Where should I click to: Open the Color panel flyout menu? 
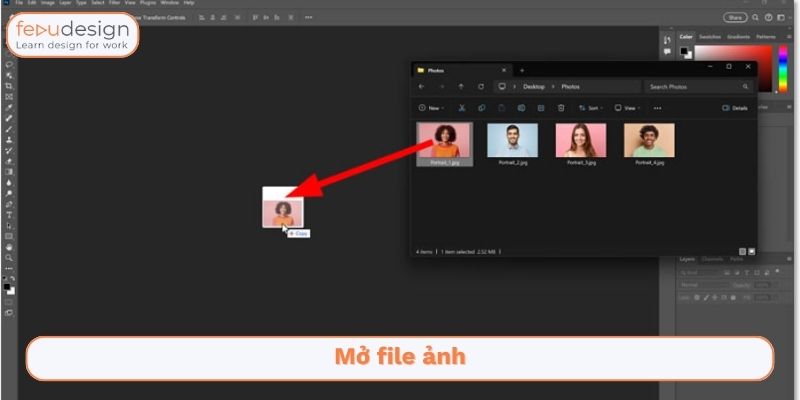pos(789,37)
